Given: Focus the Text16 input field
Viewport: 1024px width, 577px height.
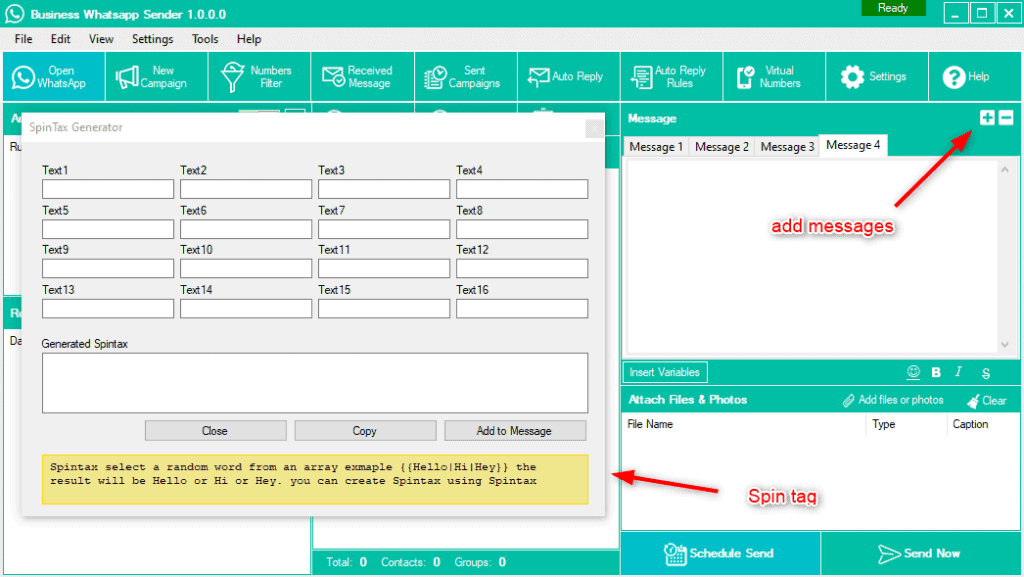Looking at the screenshot, I should pos(522,309).
